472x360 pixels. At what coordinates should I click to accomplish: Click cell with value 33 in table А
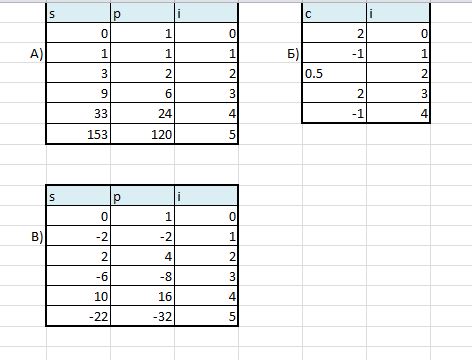[78, 113]
